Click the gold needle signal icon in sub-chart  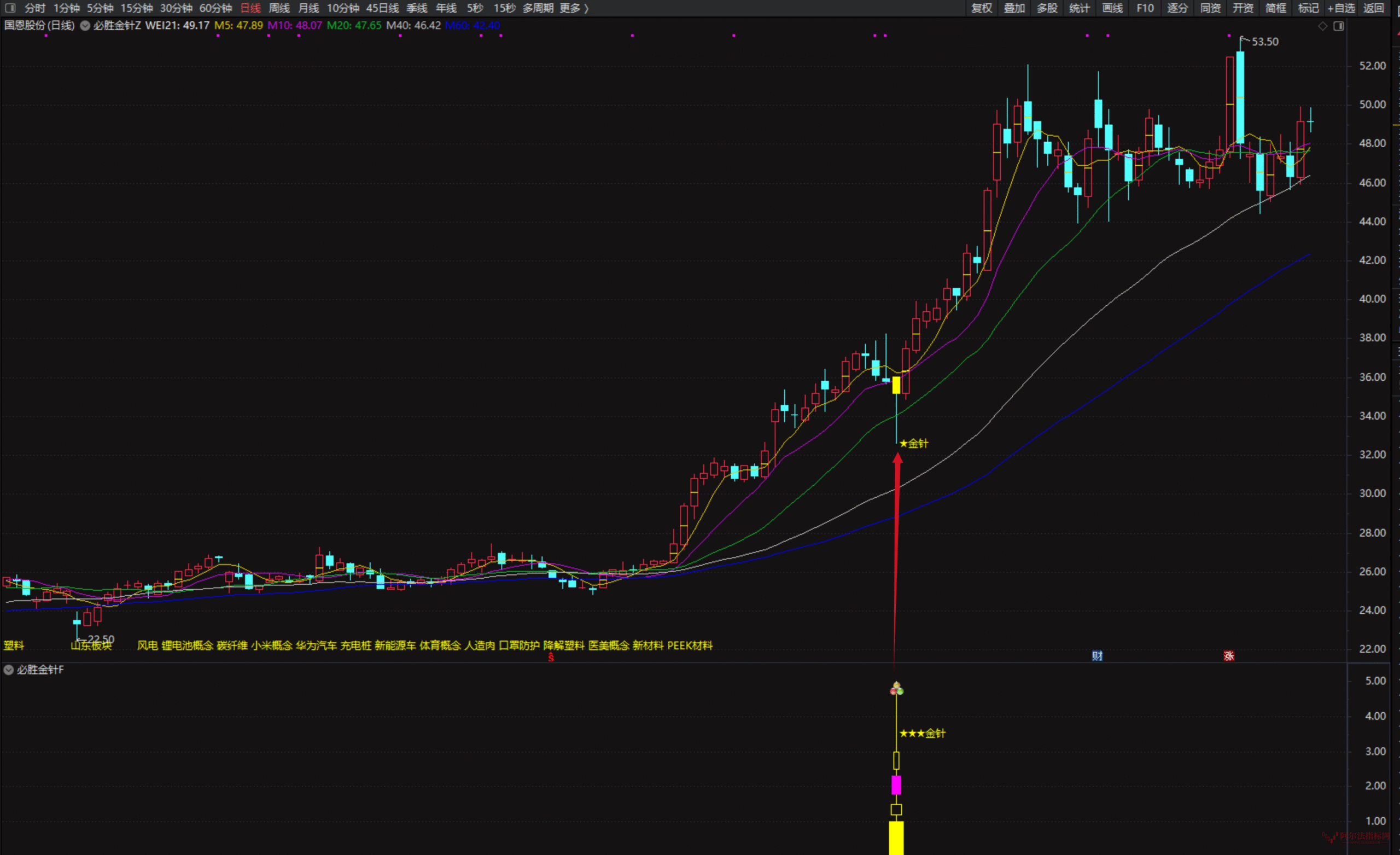pyautogui.click(x=896, y=689)
